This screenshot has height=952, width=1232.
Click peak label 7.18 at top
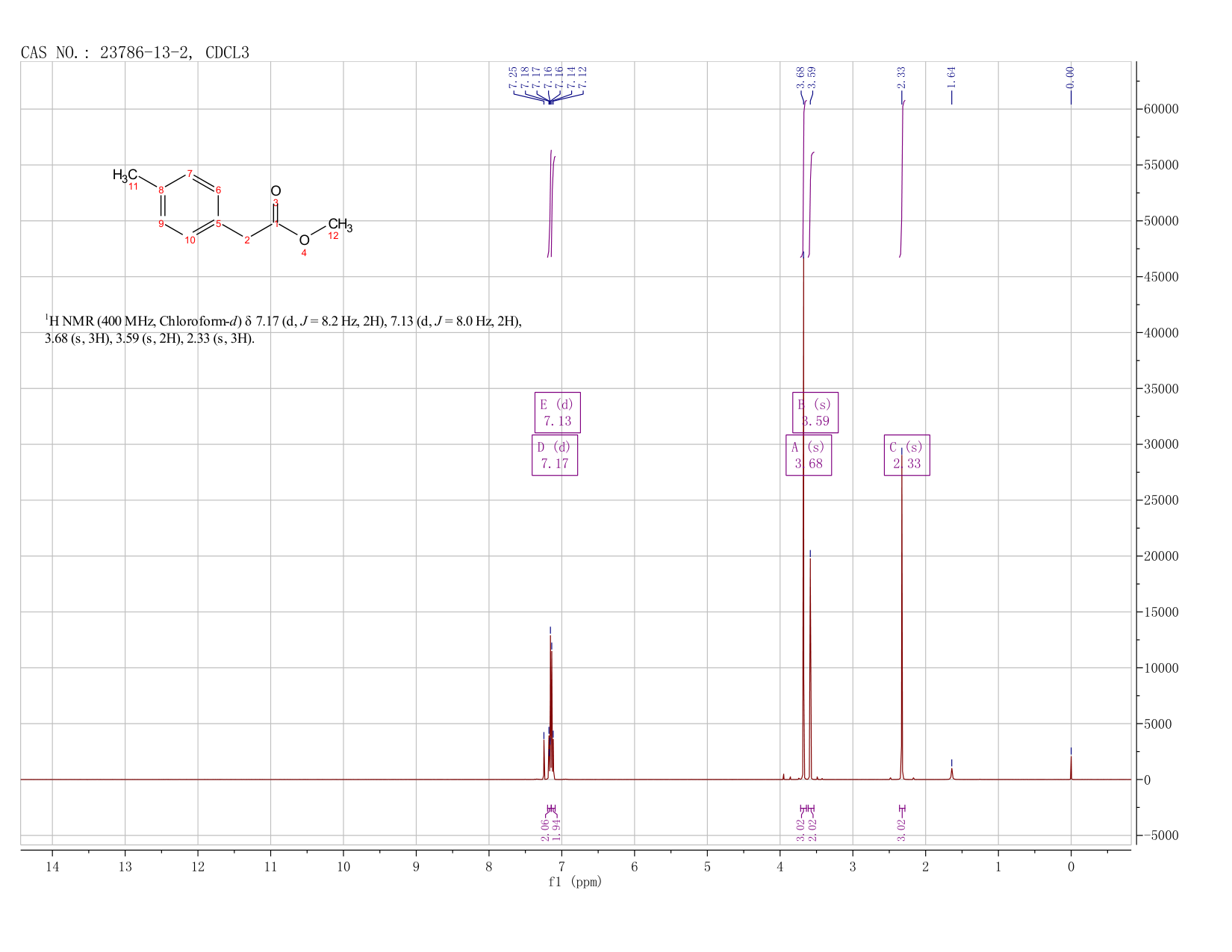click(x=525, y=77)
